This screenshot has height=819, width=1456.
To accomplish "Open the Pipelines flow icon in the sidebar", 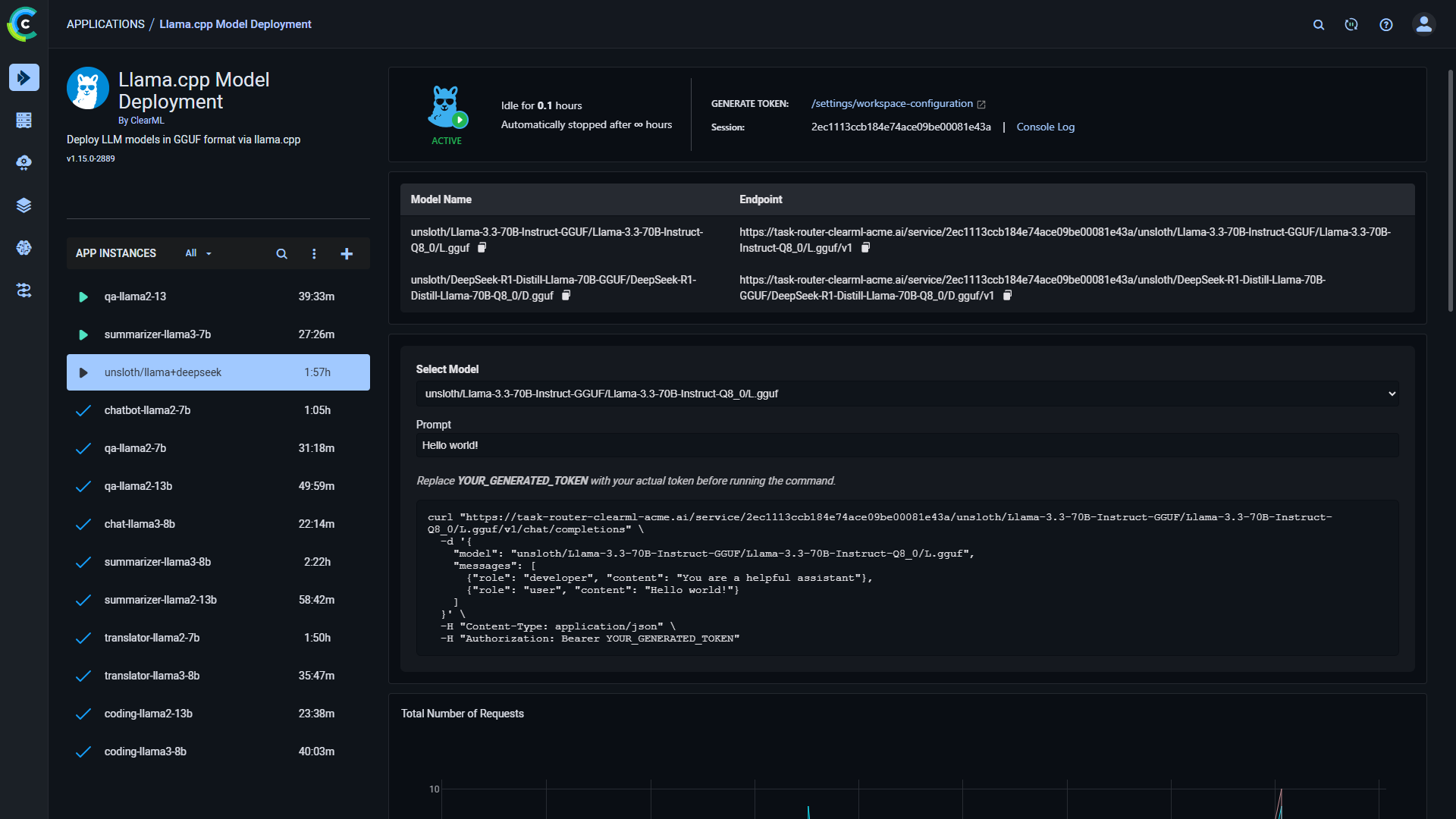I will pos(24,290).
